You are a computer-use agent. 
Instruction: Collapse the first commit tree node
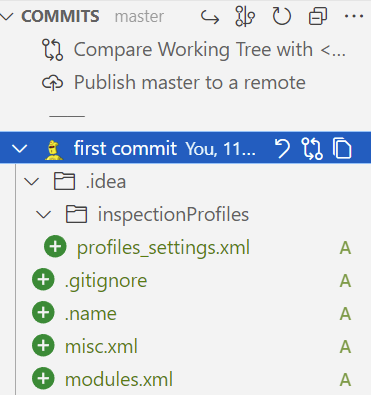(x=19, y=148)
